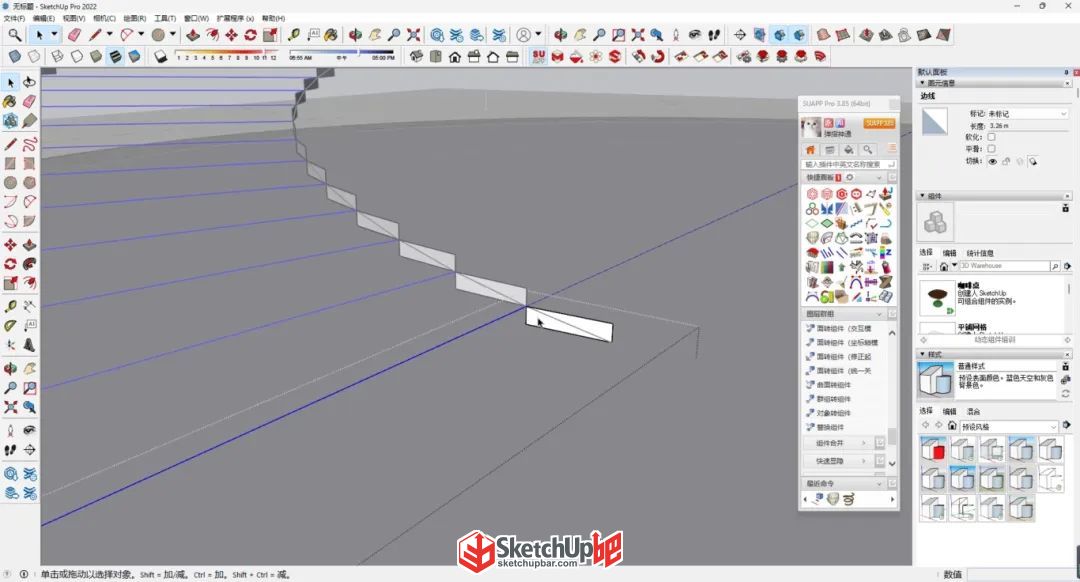Collapse the Entity Info panel section
This screenshot has width=1080, height=582.
(923, 83)
